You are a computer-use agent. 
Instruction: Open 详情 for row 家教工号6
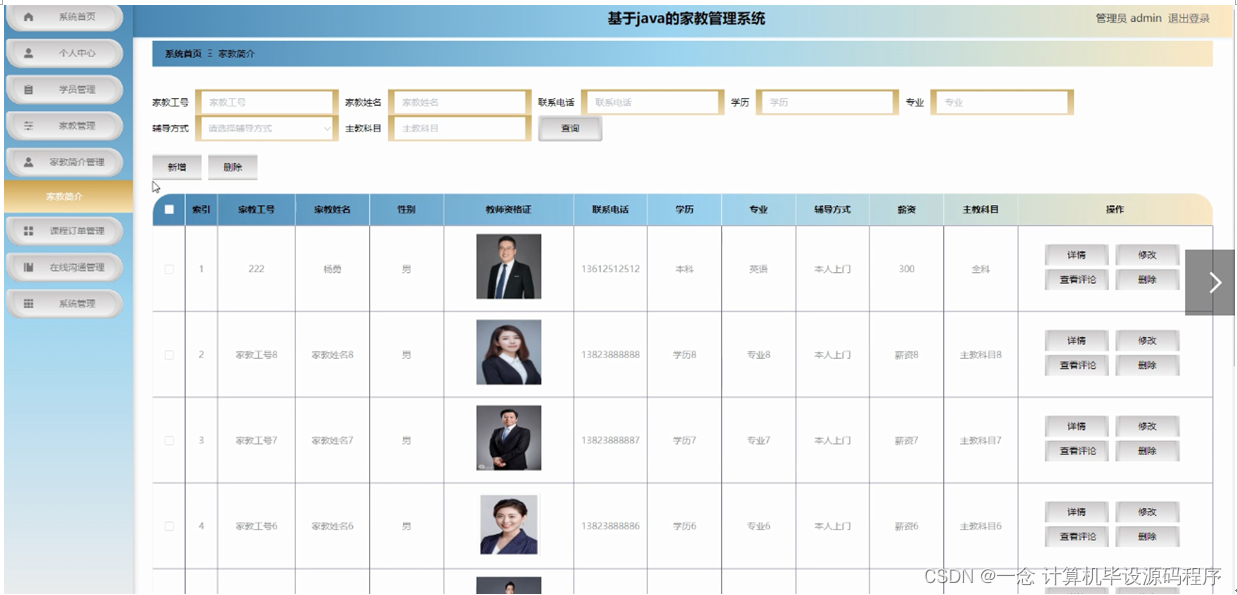click(x=1076, y=512)
